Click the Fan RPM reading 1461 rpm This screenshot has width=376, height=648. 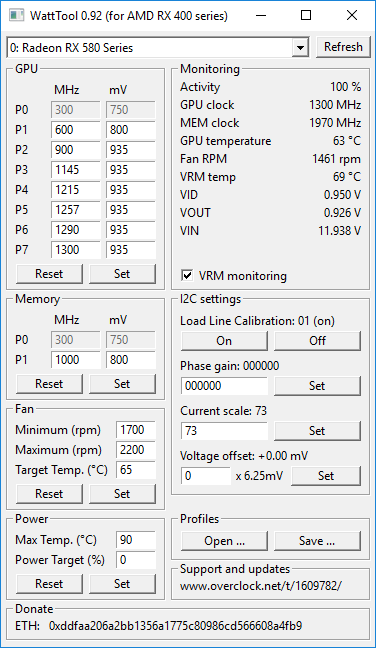pyautogui.click(x=336, y=159)
